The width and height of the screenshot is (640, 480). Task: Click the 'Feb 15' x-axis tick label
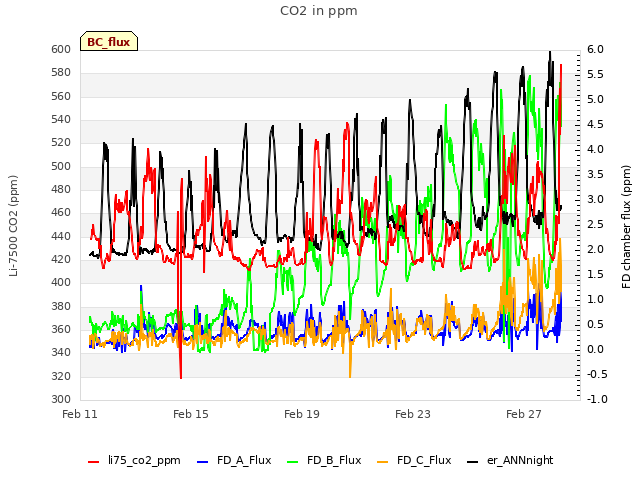tap(191, 414)
